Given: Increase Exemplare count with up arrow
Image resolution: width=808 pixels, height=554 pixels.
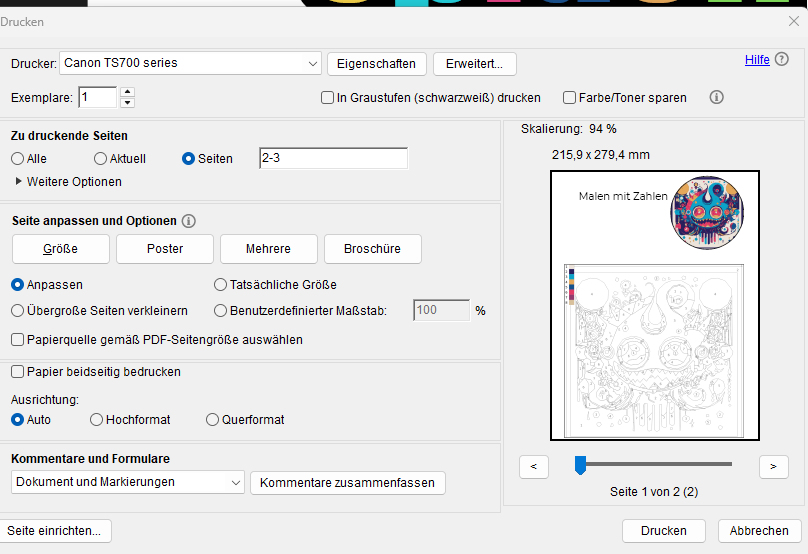Looking at the screenshot, I should pos(127,92).
